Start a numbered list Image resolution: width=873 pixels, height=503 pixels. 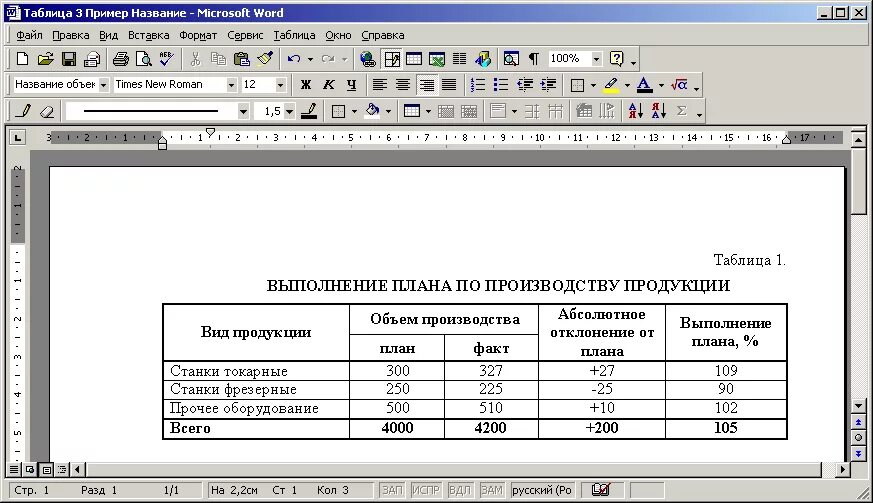point(478,85)
